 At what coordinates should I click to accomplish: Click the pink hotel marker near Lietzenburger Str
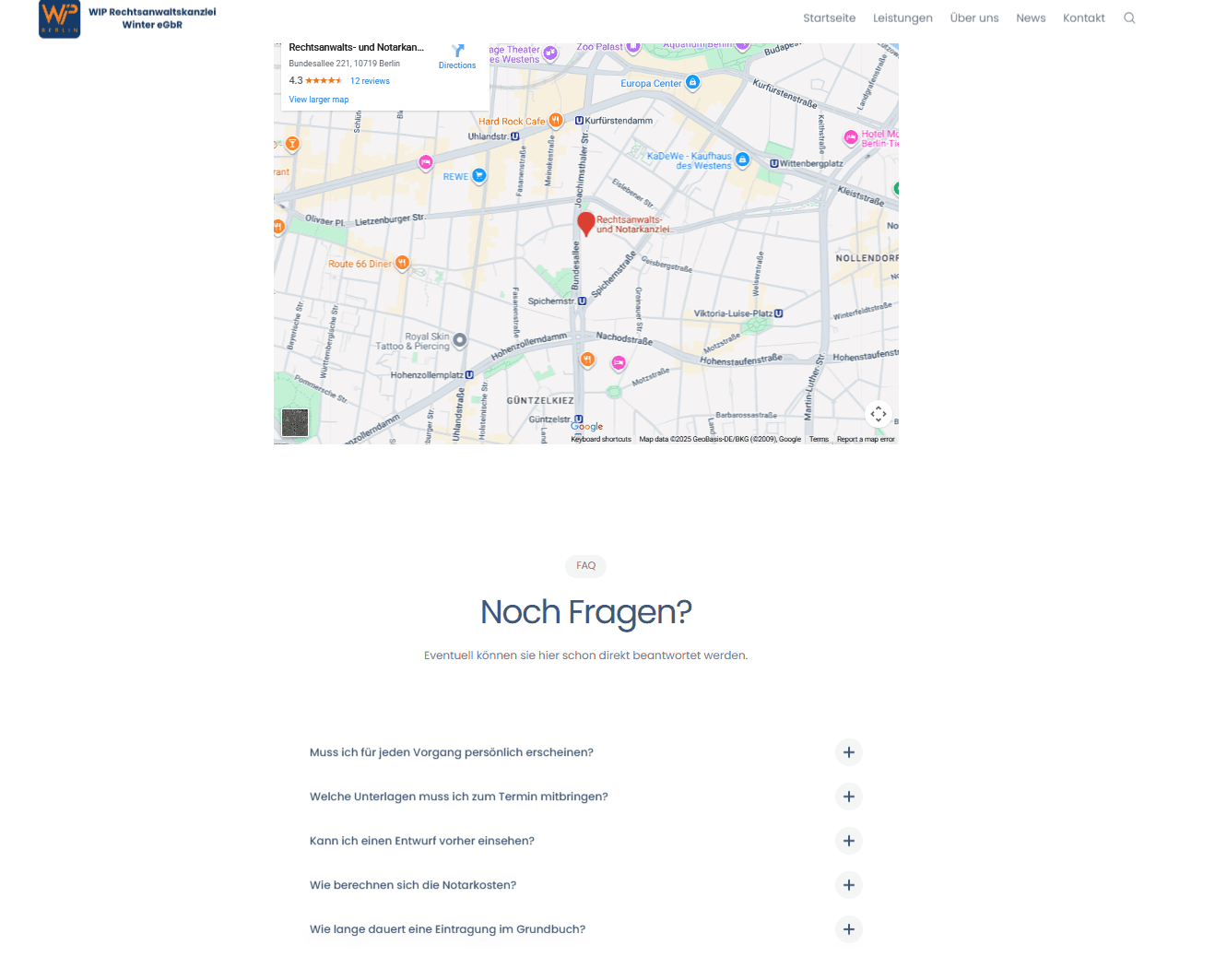pos(426,162)
